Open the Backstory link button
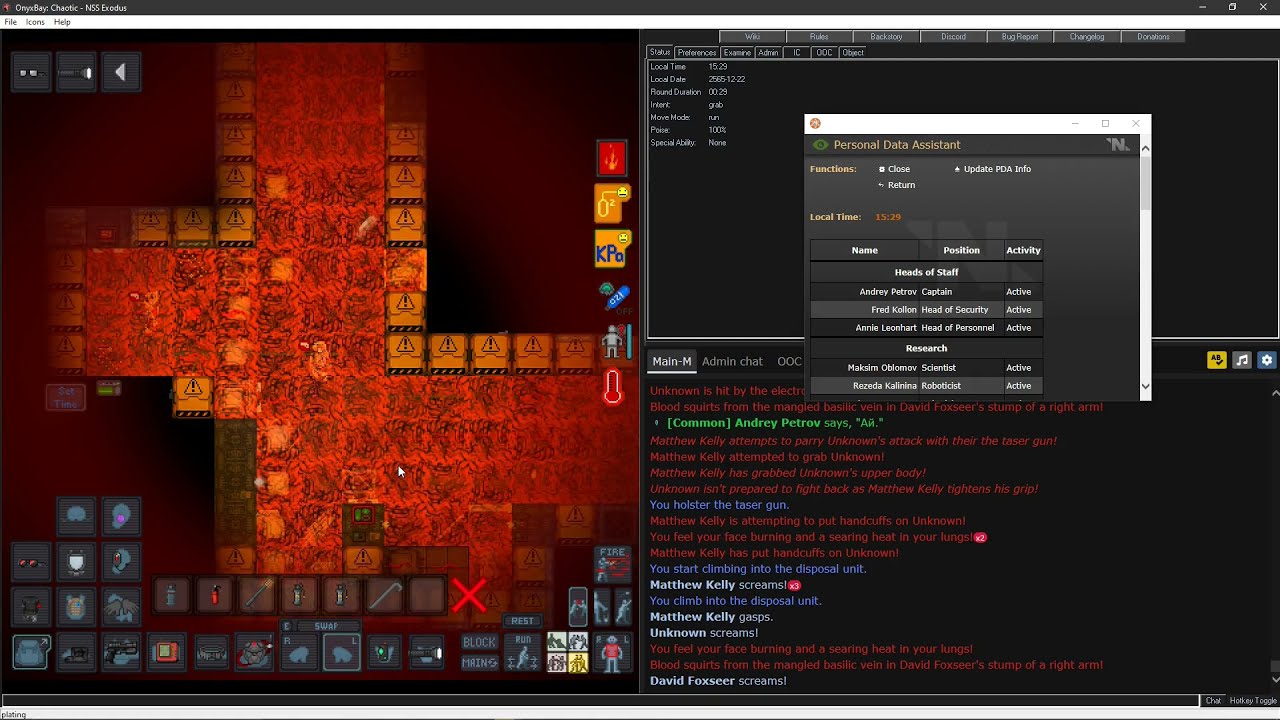This screenshot has width=1280, height=720. tap(886, 37)
